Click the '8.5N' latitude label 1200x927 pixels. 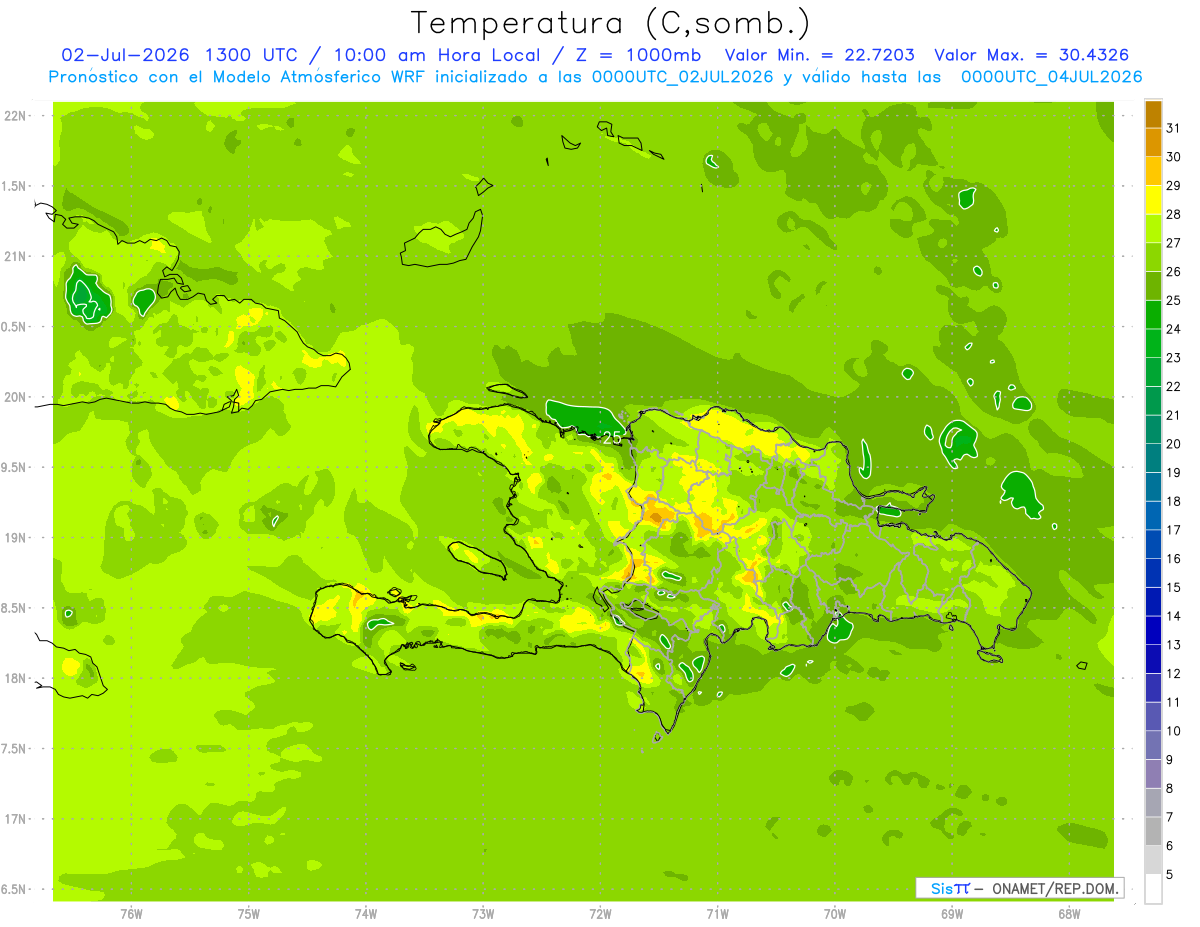15,608
